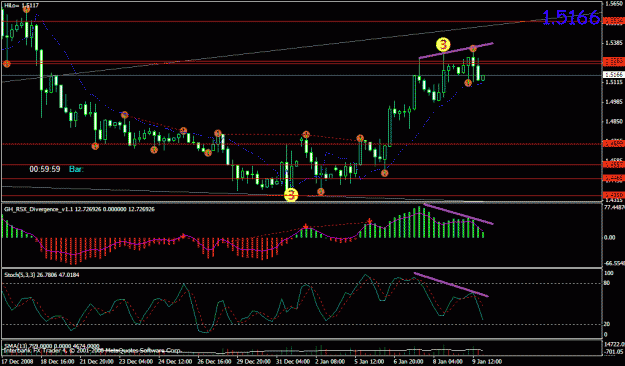Viewport: 625px width, 366px height.
Task: Click the -701.05 volume scale value
Action: [x=613, y=352]
